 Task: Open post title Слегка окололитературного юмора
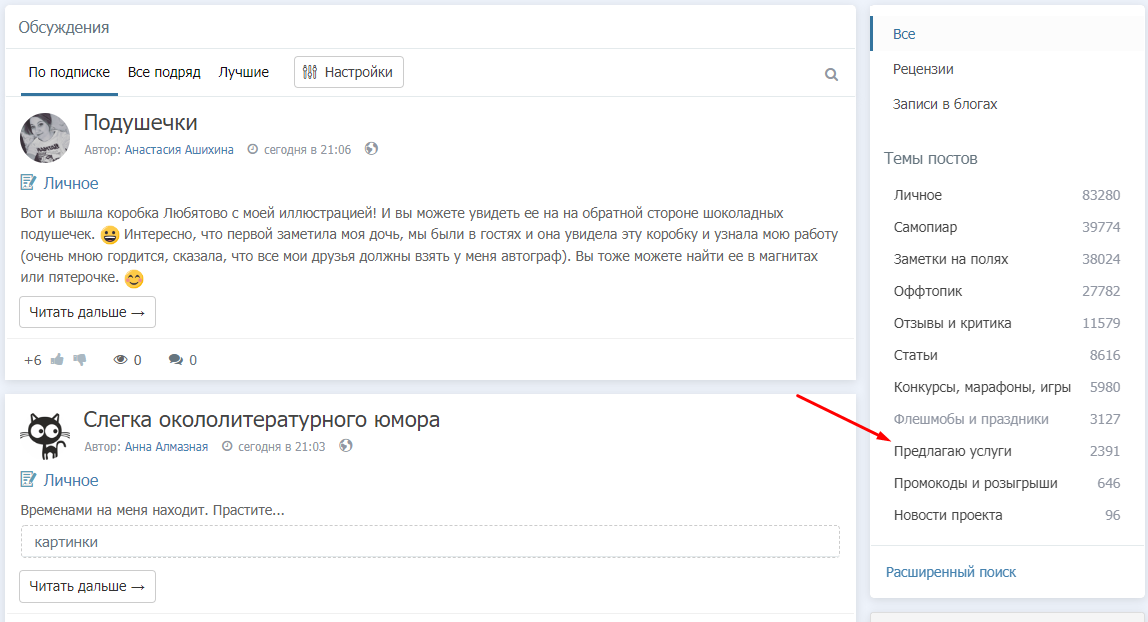(262, 419)
